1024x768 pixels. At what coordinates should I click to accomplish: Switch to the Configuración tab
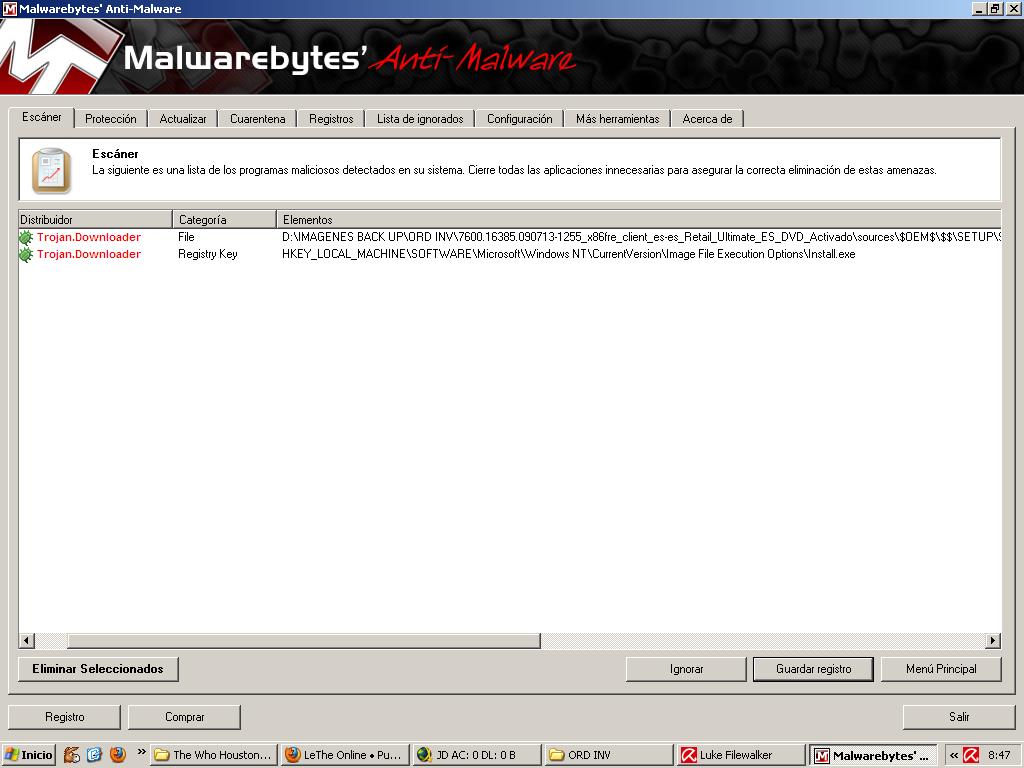tap(520, 119)
